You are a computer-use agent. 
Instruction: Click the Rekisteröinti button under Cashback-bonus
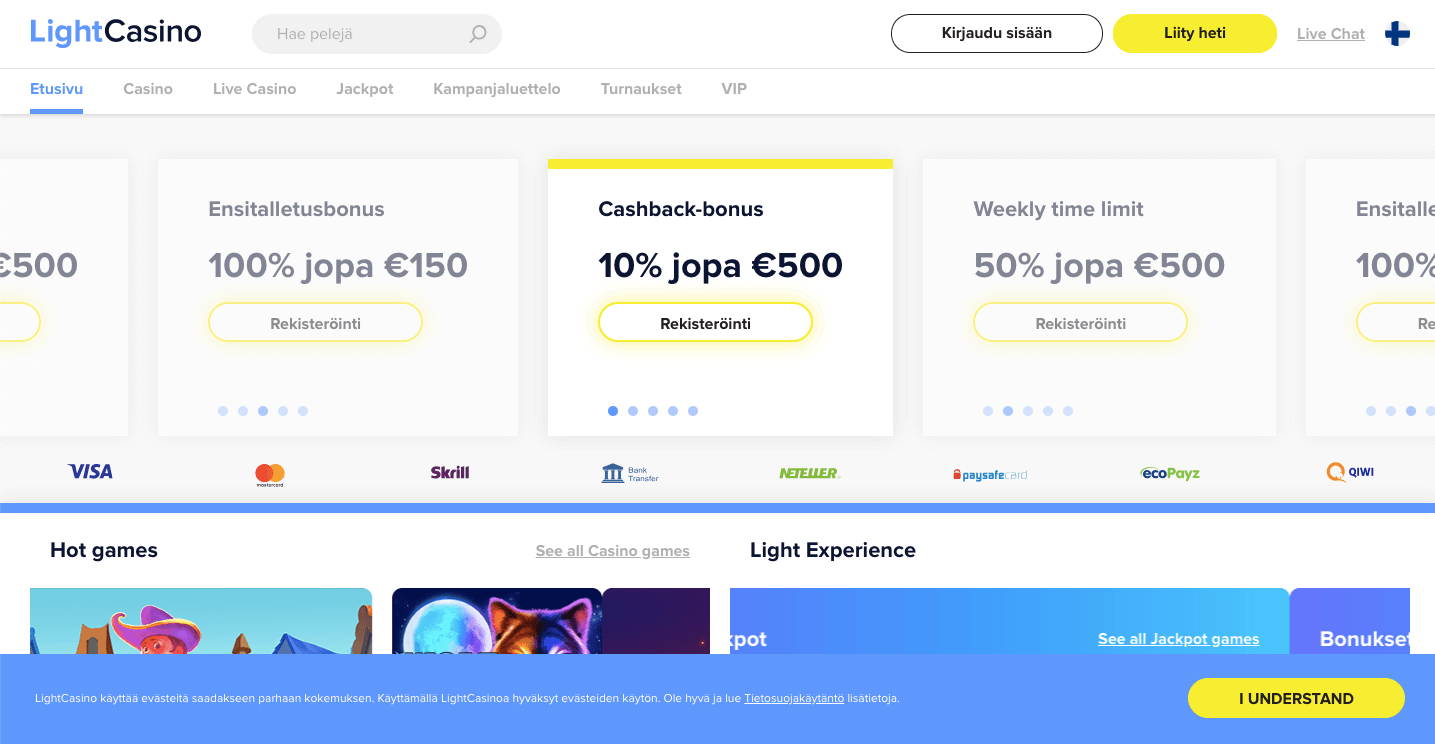(x=705, y=323)
